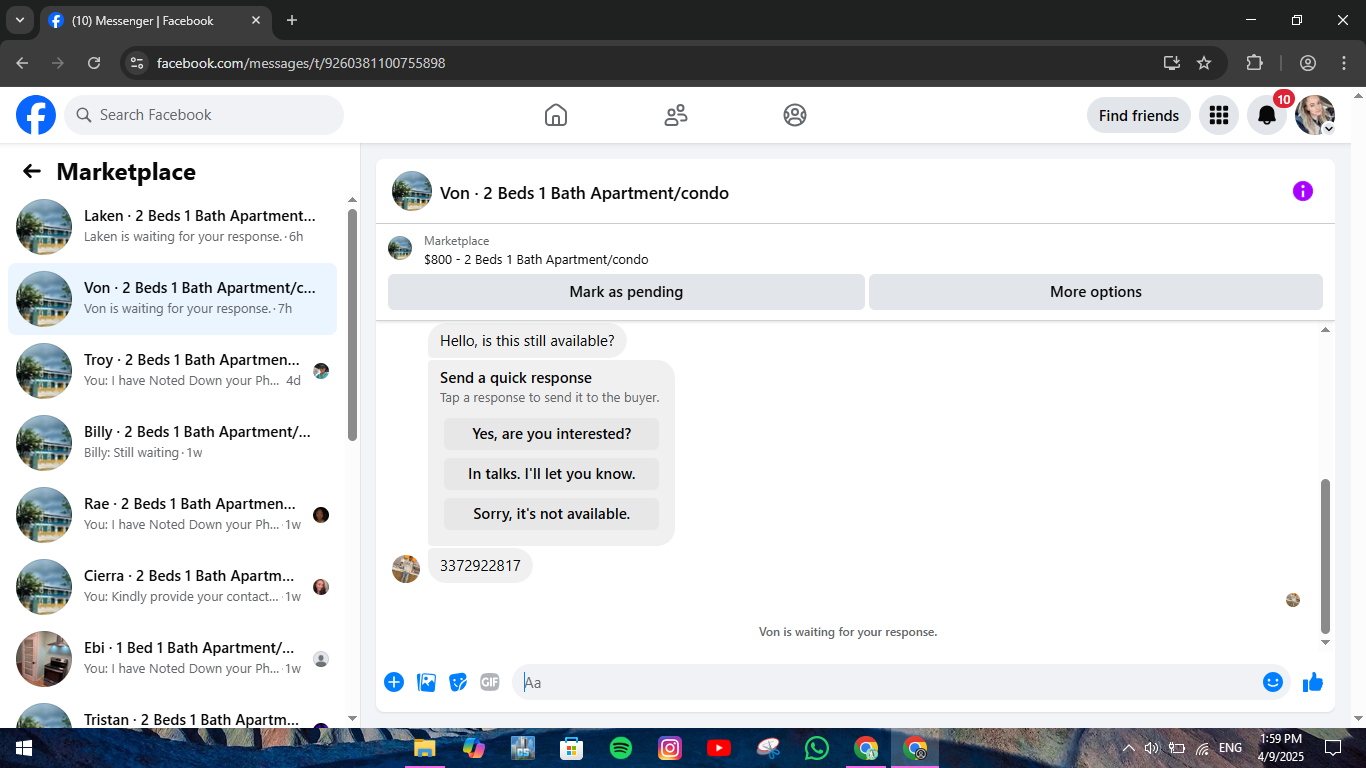Bookmark this page with the star
This screenshot has width=1366, height=768.
point(1204,63)
